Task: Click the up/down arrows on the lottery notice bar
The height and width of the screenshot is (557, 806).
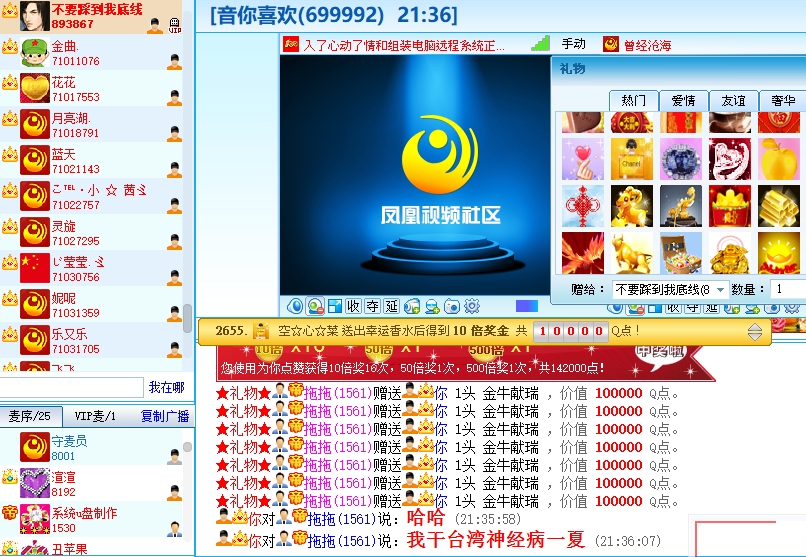Action: point(755,332)
